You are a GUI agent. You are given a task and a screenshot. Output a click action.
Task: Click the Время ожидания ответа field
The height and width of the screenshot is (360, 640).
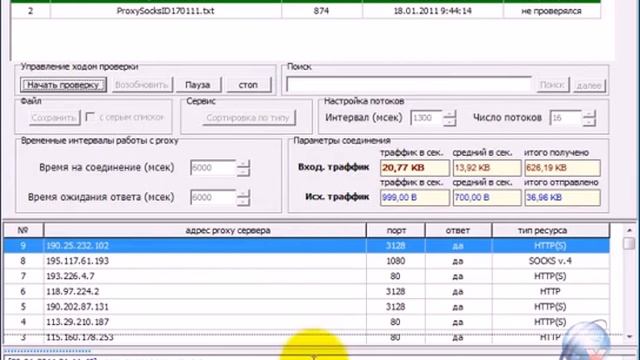(213, 198)
